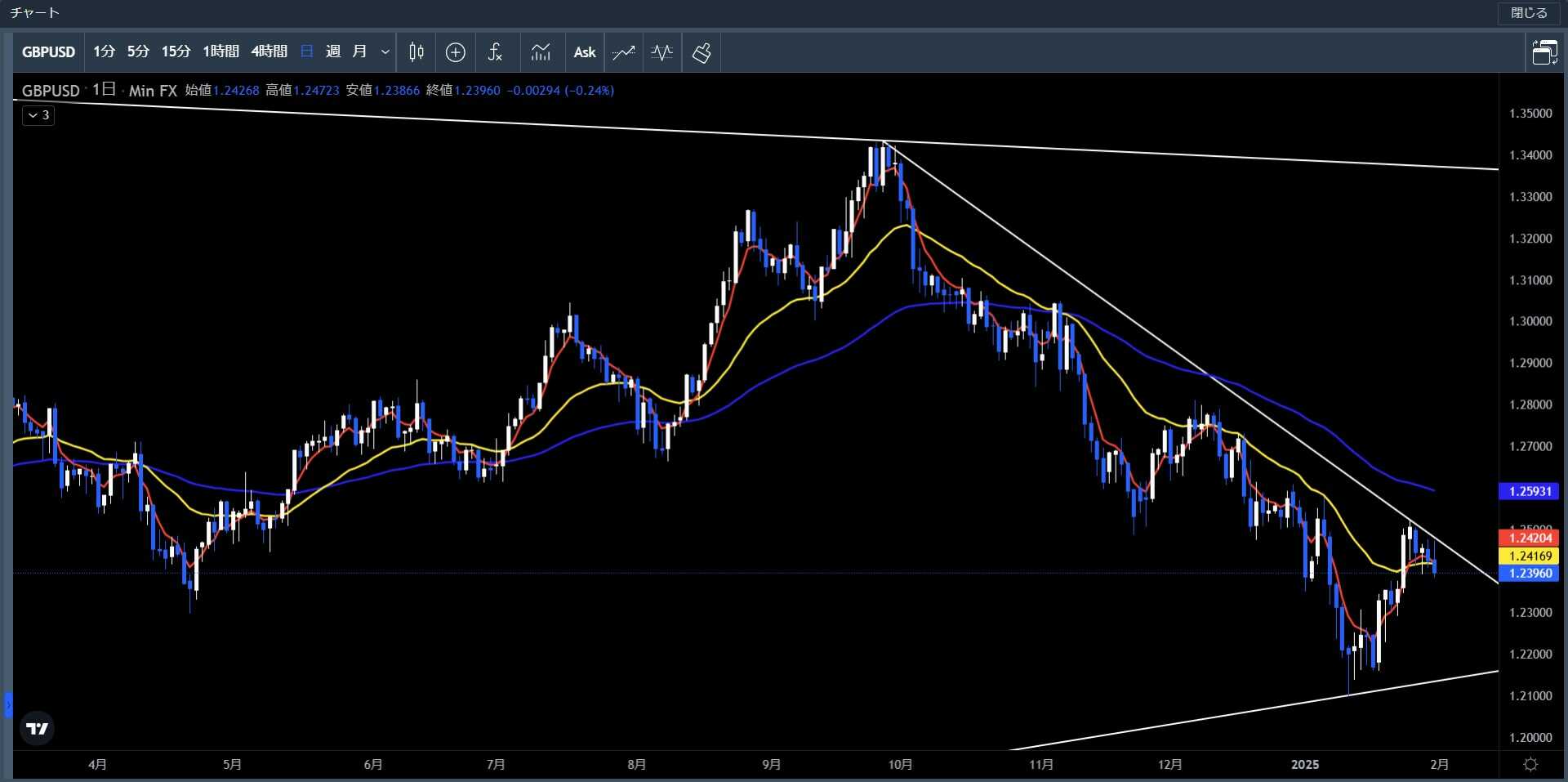Screen dimensions: 1568x782
Task: Click the 安値 1.23866 value
Action: (383, 91)
